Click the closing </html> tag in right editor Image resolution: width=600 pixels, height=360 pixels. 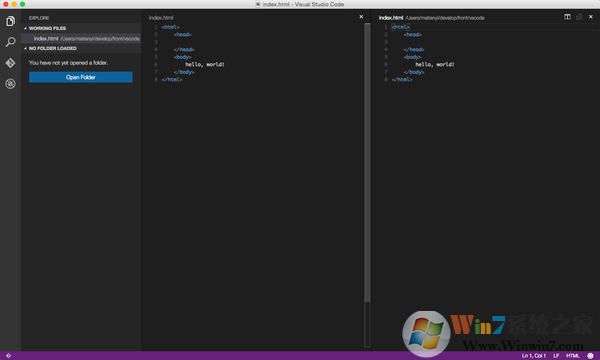(402, 80)
